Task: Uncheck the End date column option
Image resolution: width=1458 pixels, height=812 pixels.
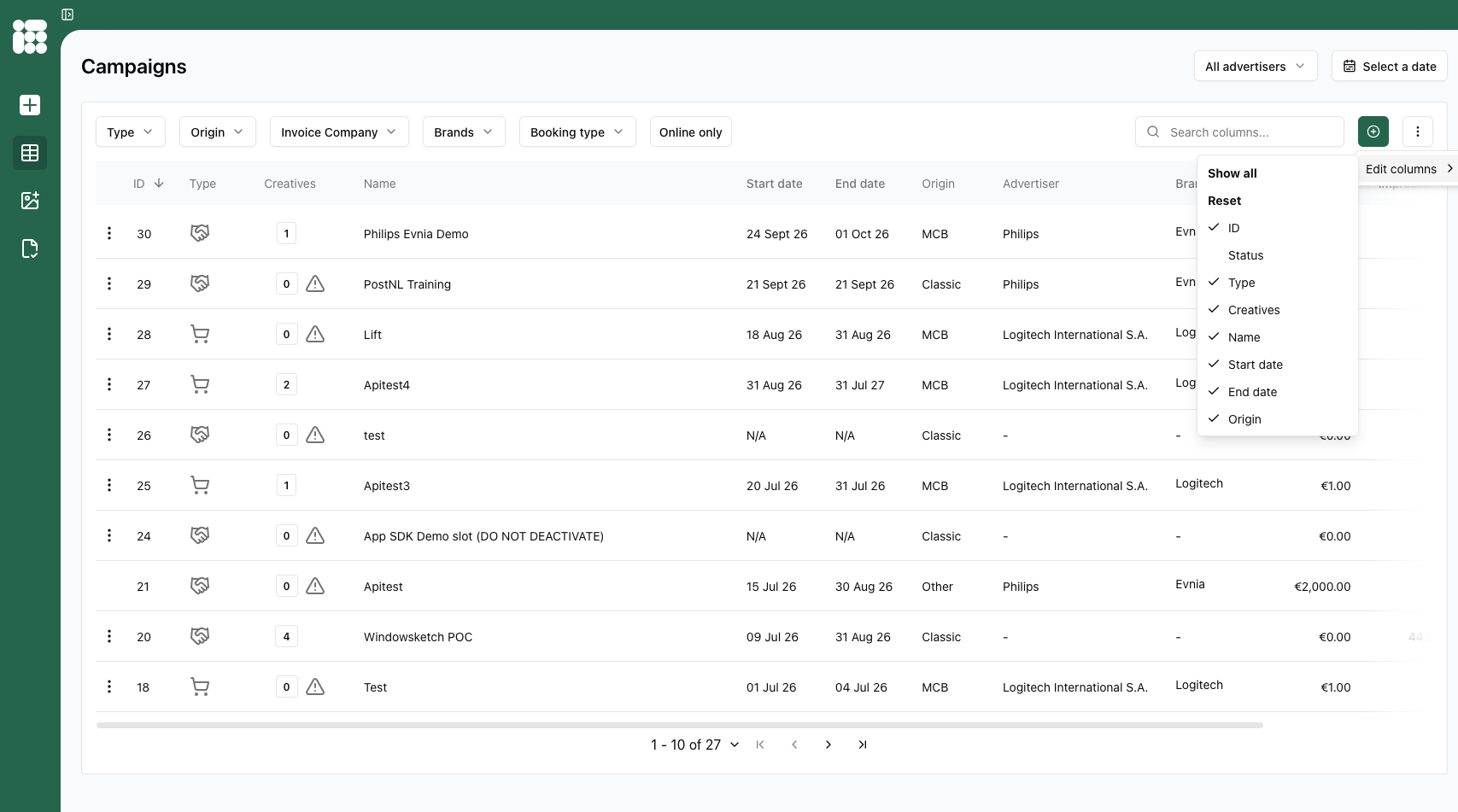Action: [1278, 392]
